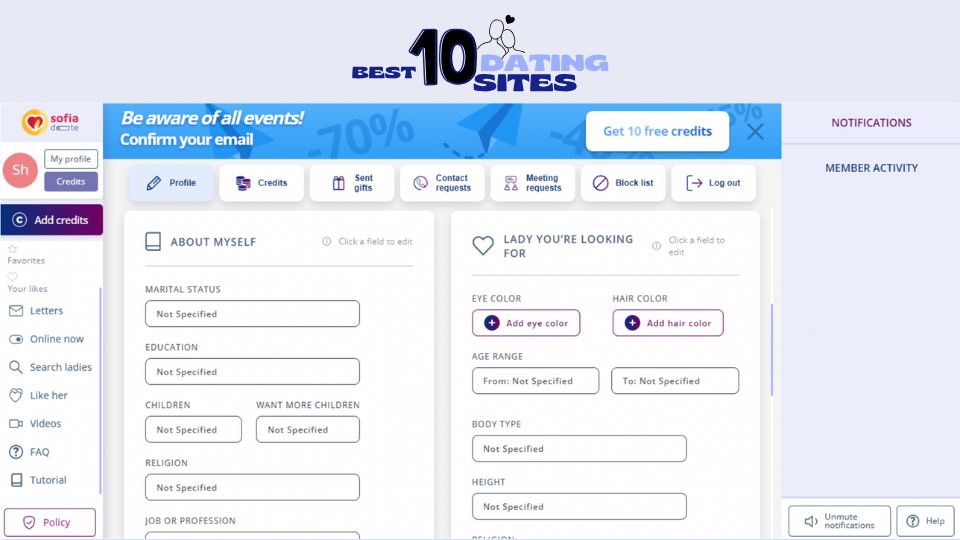This screenshot has height=540, width=960.
Task: Open the Block list tab
Action: (623, 183)
